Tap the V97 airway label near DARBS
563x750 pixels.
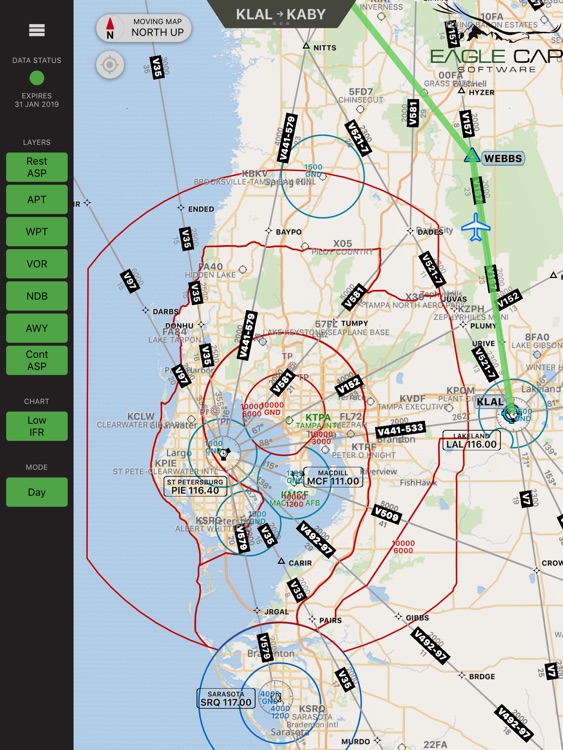tap(129, 281)
